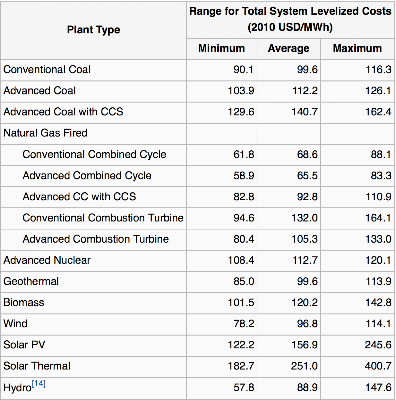The height and width of the screenshot is (400, 396).
Task: Click the Plant Type column header
Action: [93, 30]
